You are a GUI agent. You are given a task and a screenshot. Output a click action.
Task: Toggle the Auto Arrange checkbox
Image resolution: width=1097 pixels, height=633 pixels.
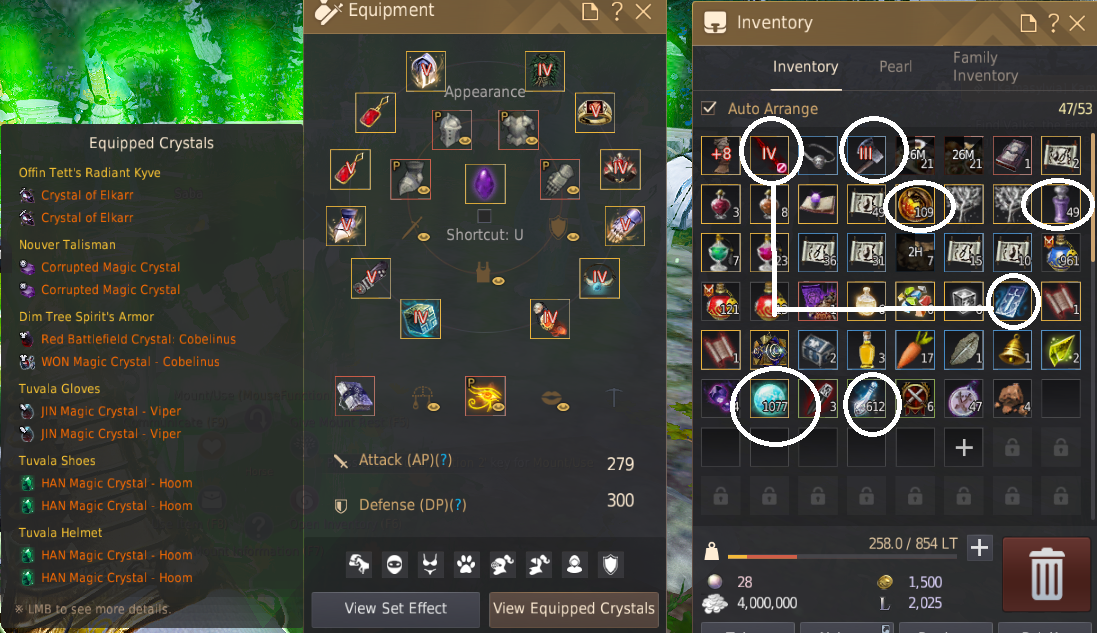tap(709, 108)
